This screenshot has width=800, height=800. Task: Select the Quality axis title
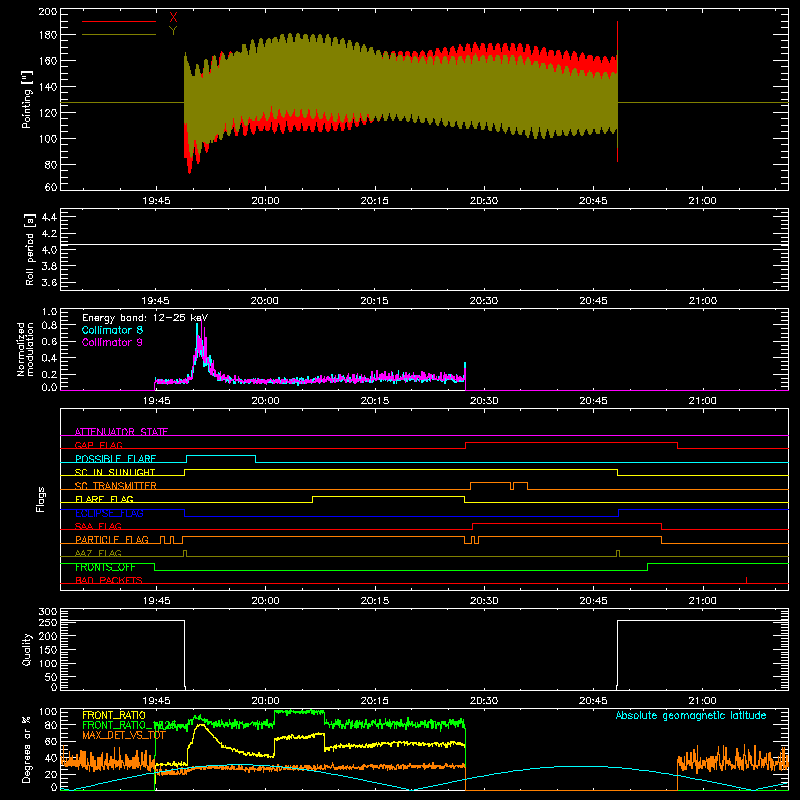(x=27, y=649)
